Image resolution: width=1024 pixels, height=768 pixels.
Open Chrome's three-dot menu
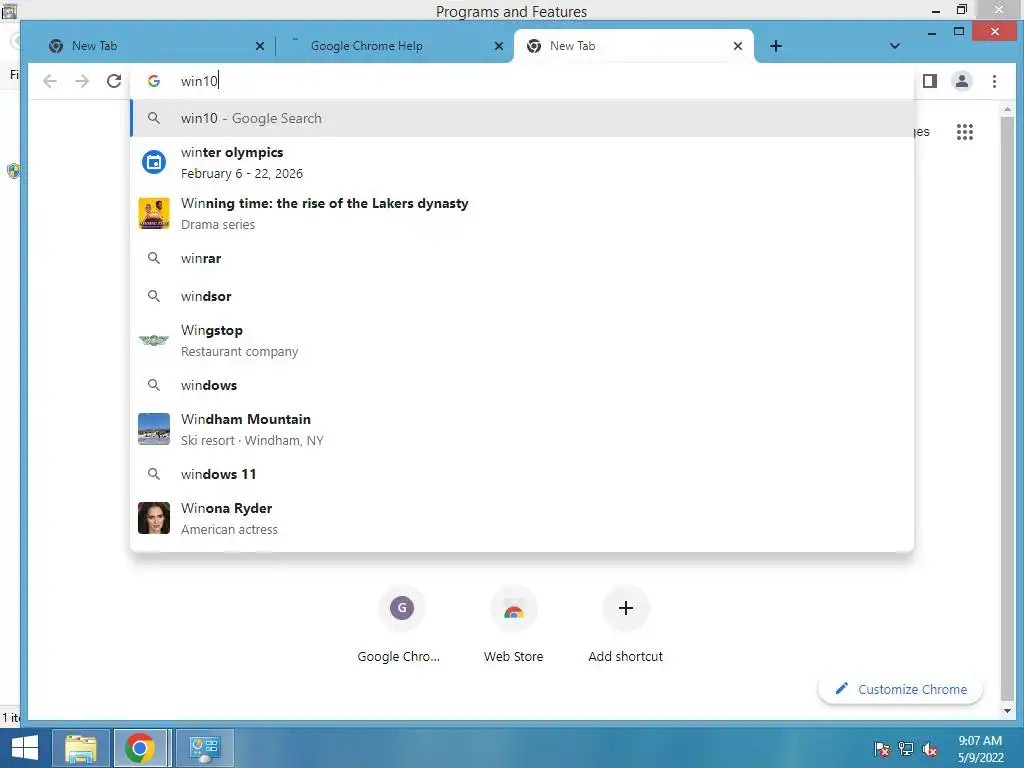click(x=994, y=81)
